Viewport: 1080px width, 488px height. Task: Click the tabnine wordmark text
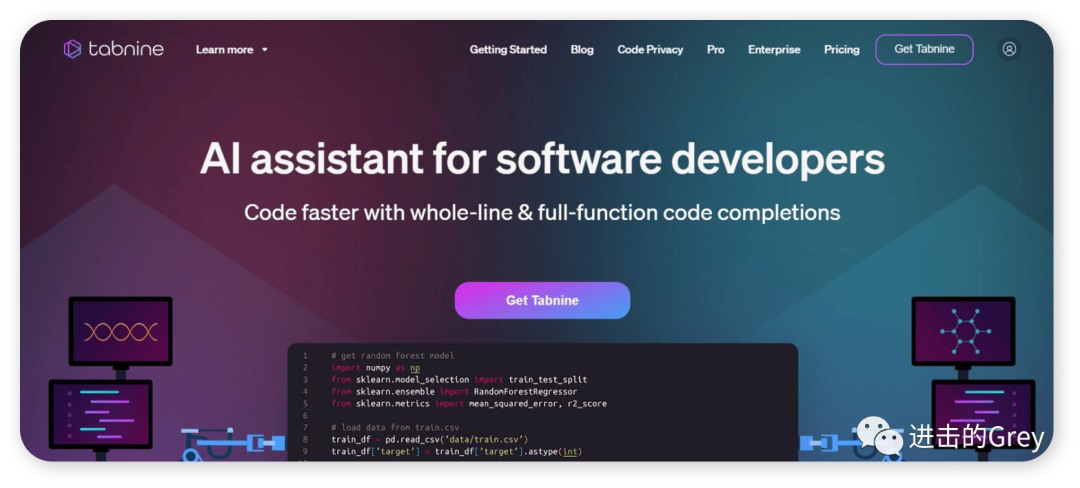tap(126, 49)
